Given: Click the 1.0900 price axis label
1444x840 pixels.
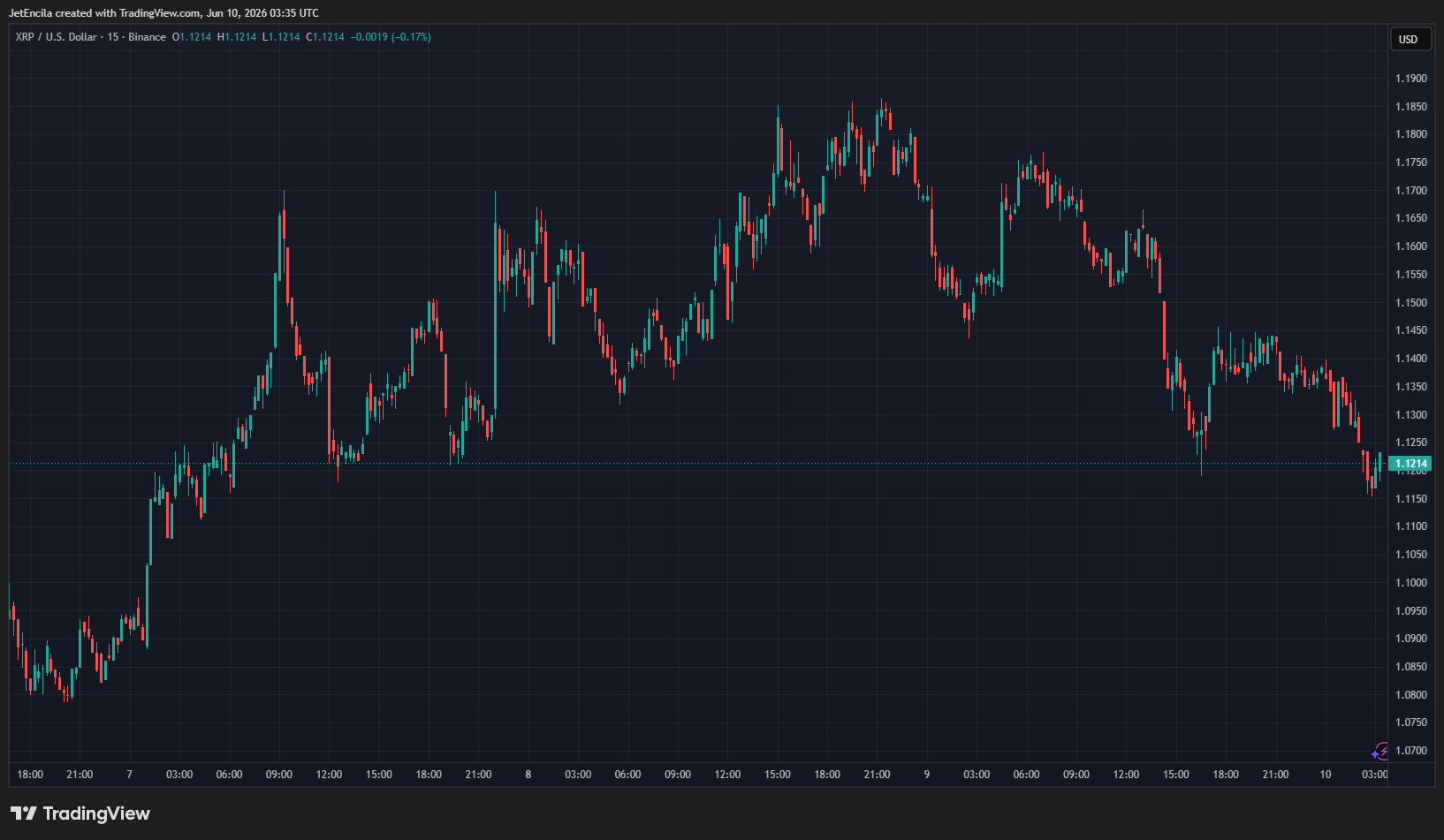Looking at the screenshot, I should point(1411,639).
